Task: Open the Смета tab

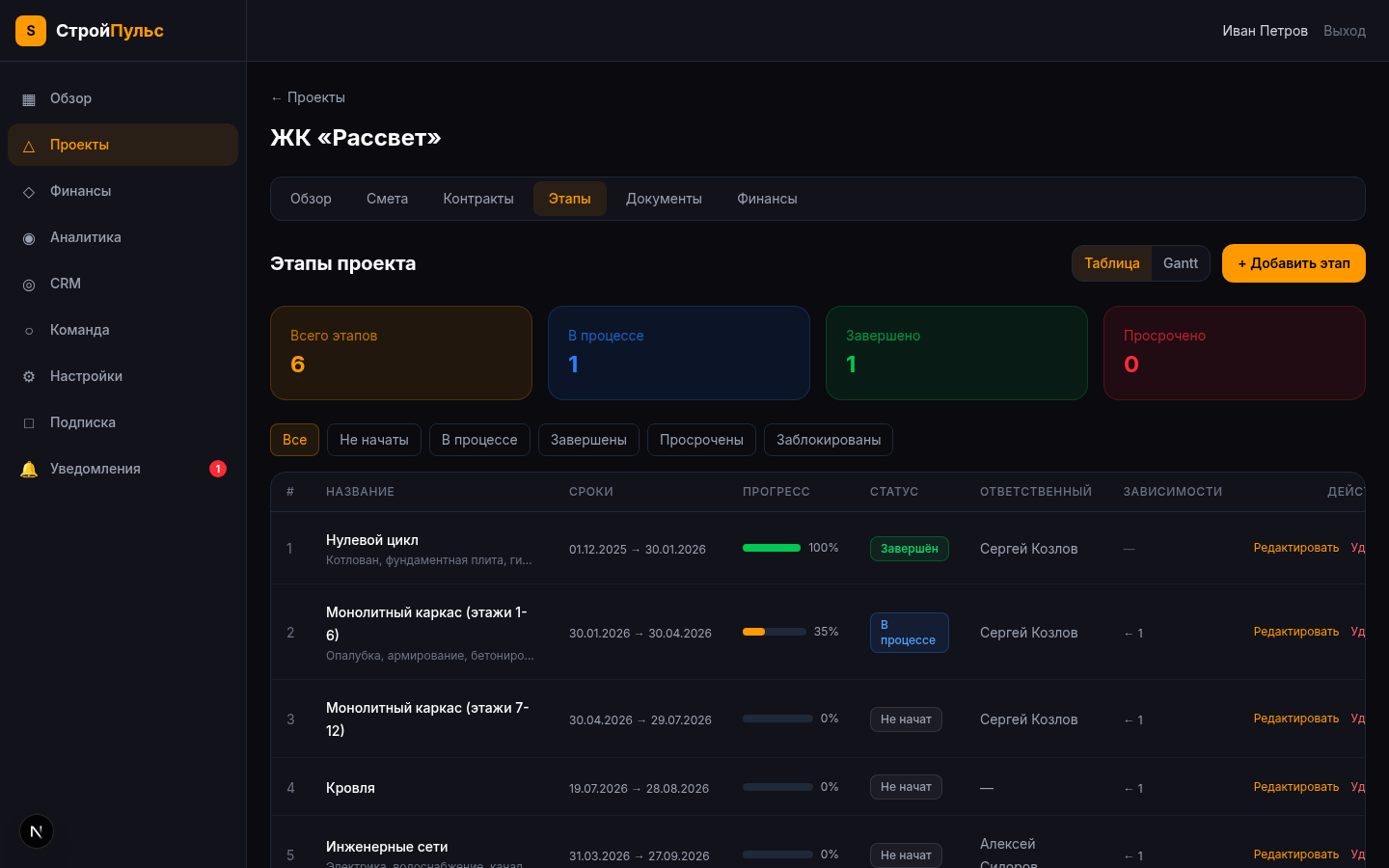Action: pyautogui.click(x=387, y=199)
